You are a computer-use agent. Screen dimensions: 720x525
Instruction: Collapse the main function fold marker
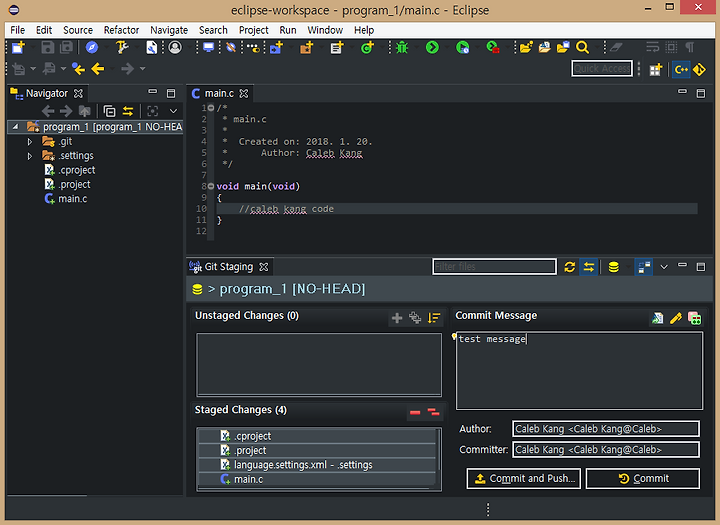pos(211,186)
